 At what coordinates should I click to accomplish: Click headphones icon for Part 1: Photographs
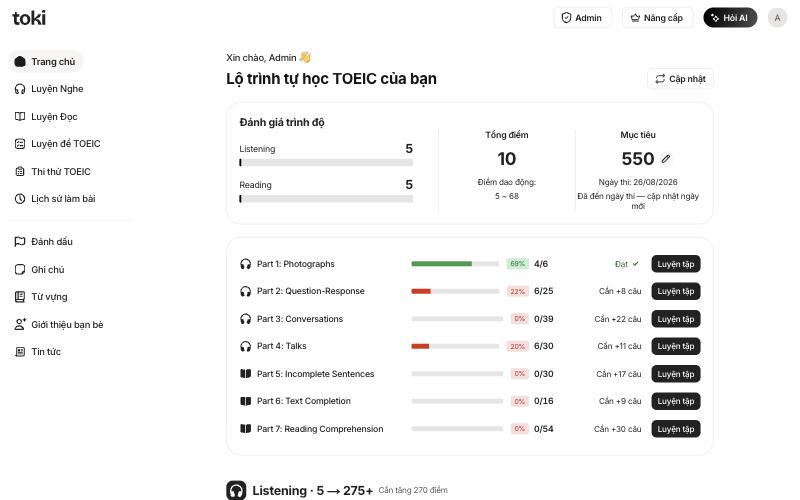[245, 264]
